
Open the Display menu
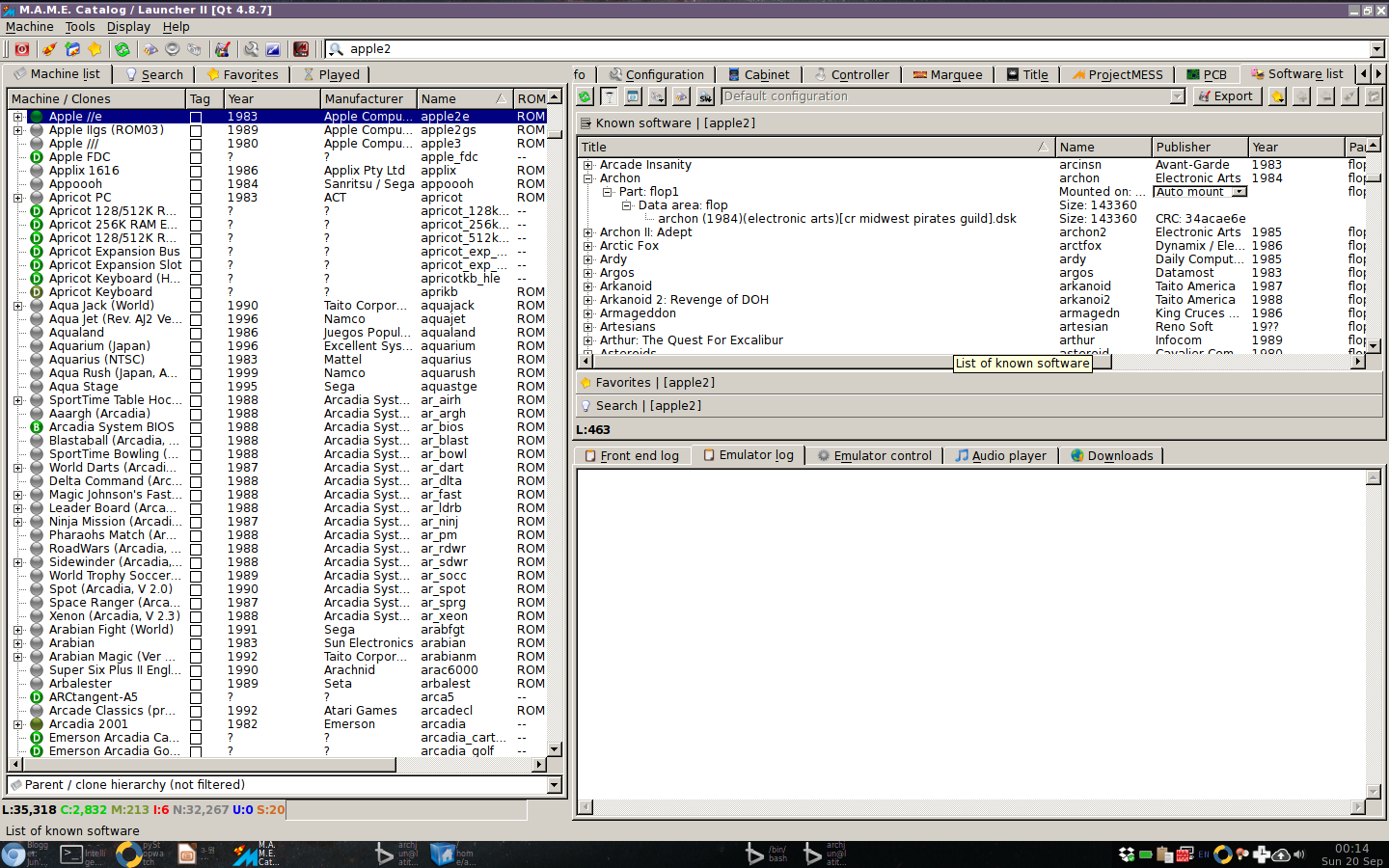tap(128, 27)
